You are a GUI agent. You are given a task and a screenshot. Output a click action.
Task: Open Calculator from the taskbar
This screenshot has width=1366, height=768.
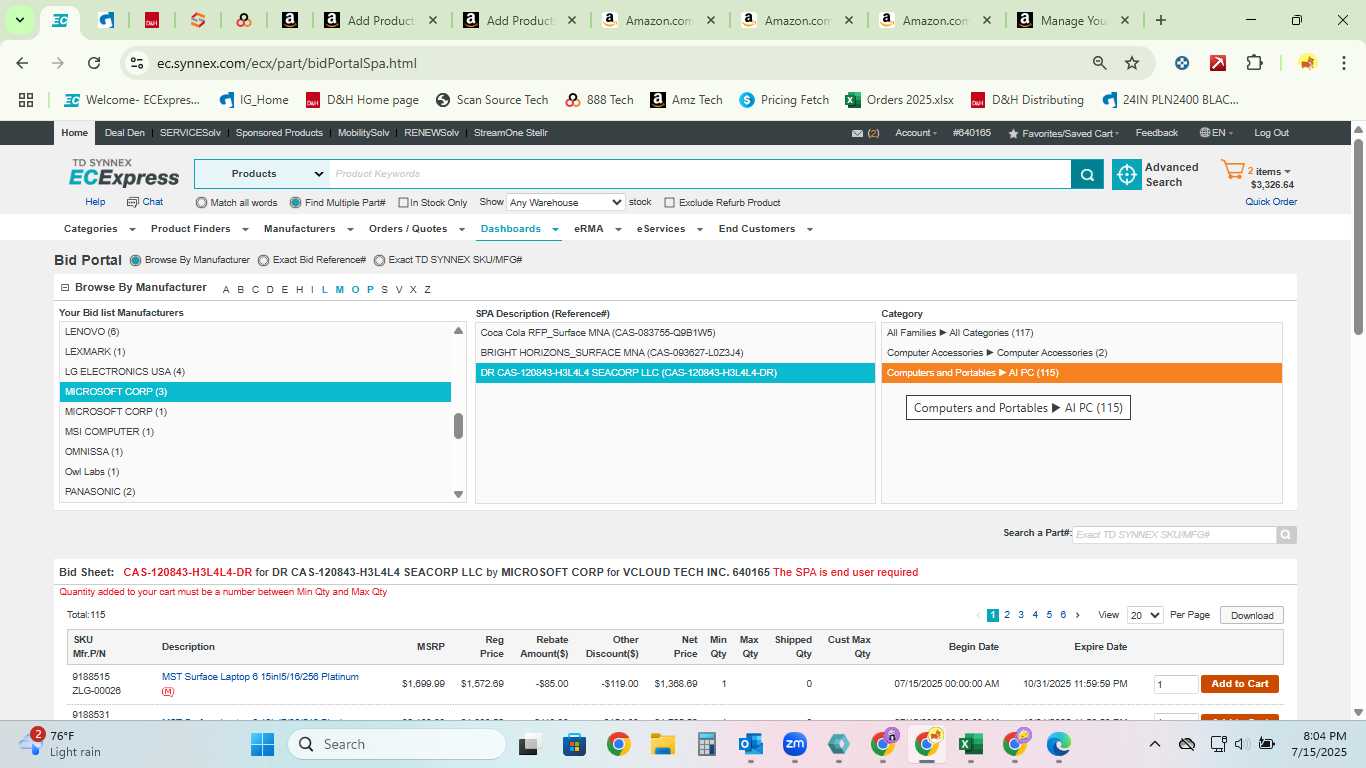pyautogui.click(x=707, y=744)
